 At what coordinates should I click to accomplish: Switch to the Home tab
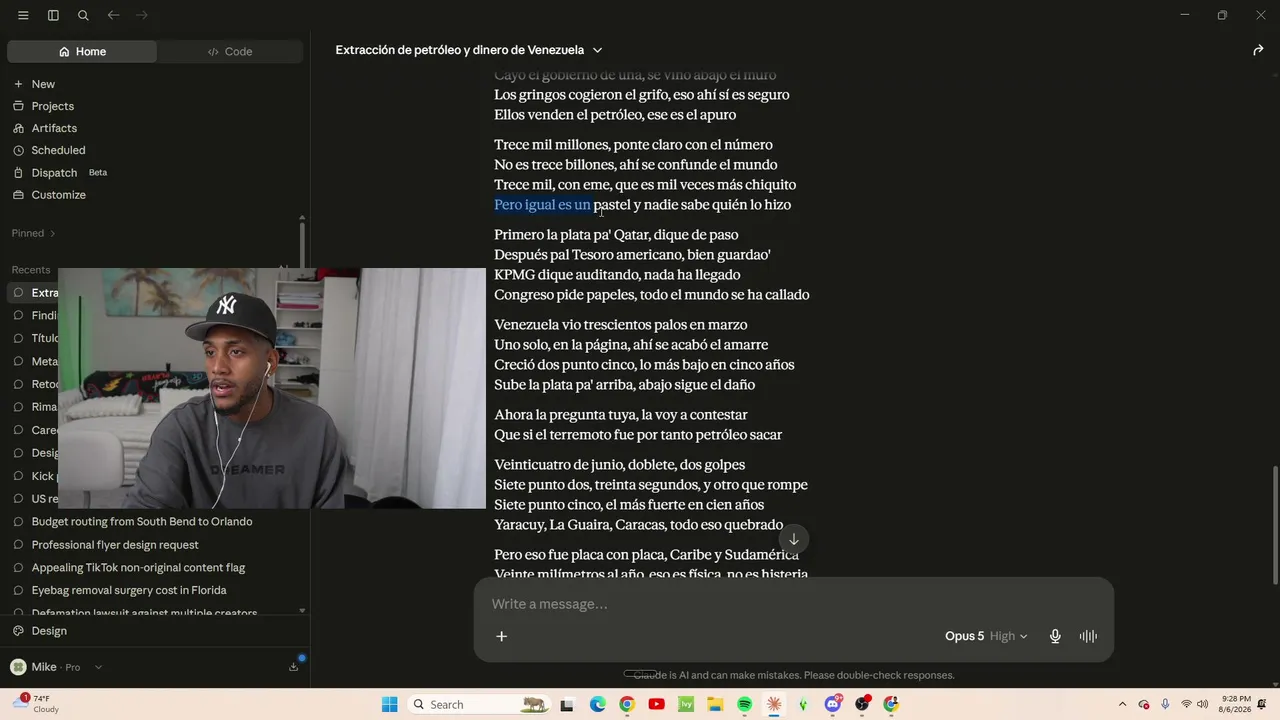point(82,51)
